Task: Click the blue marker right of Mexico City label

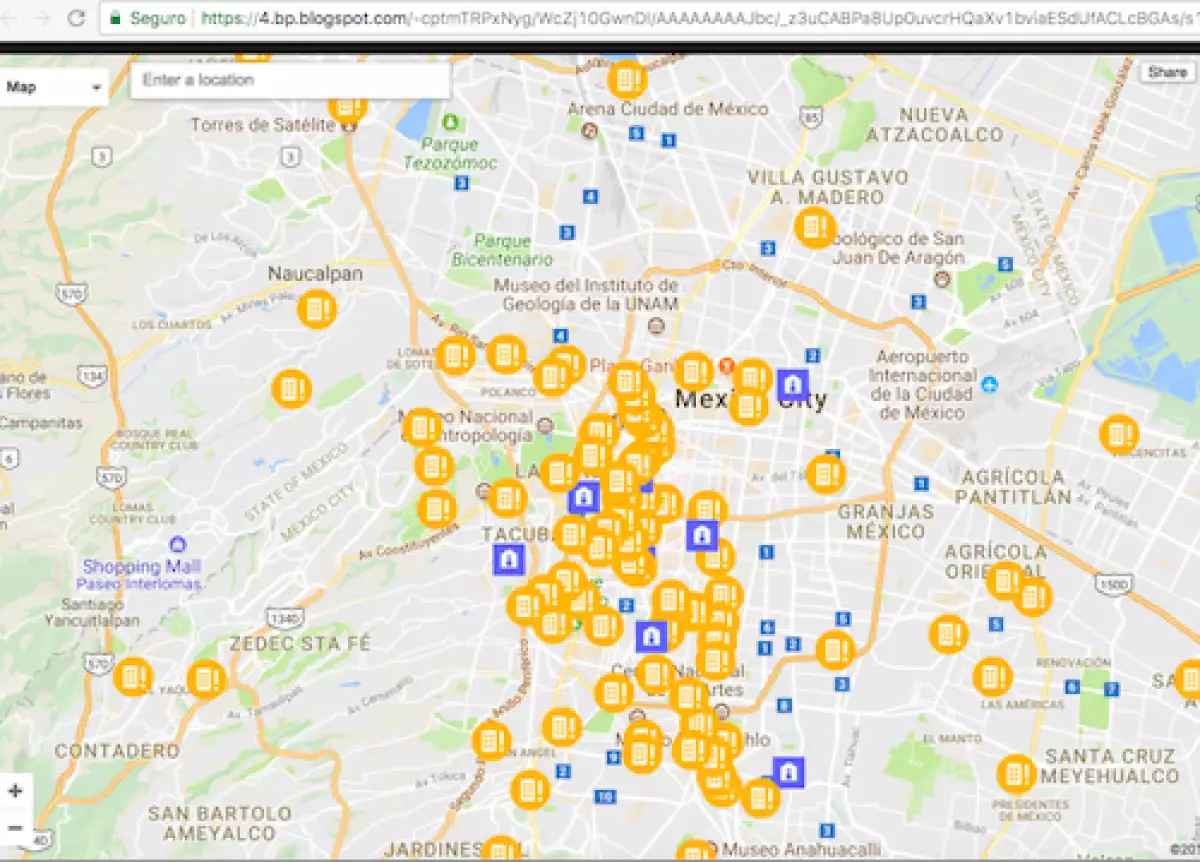Action: [792, 384]
